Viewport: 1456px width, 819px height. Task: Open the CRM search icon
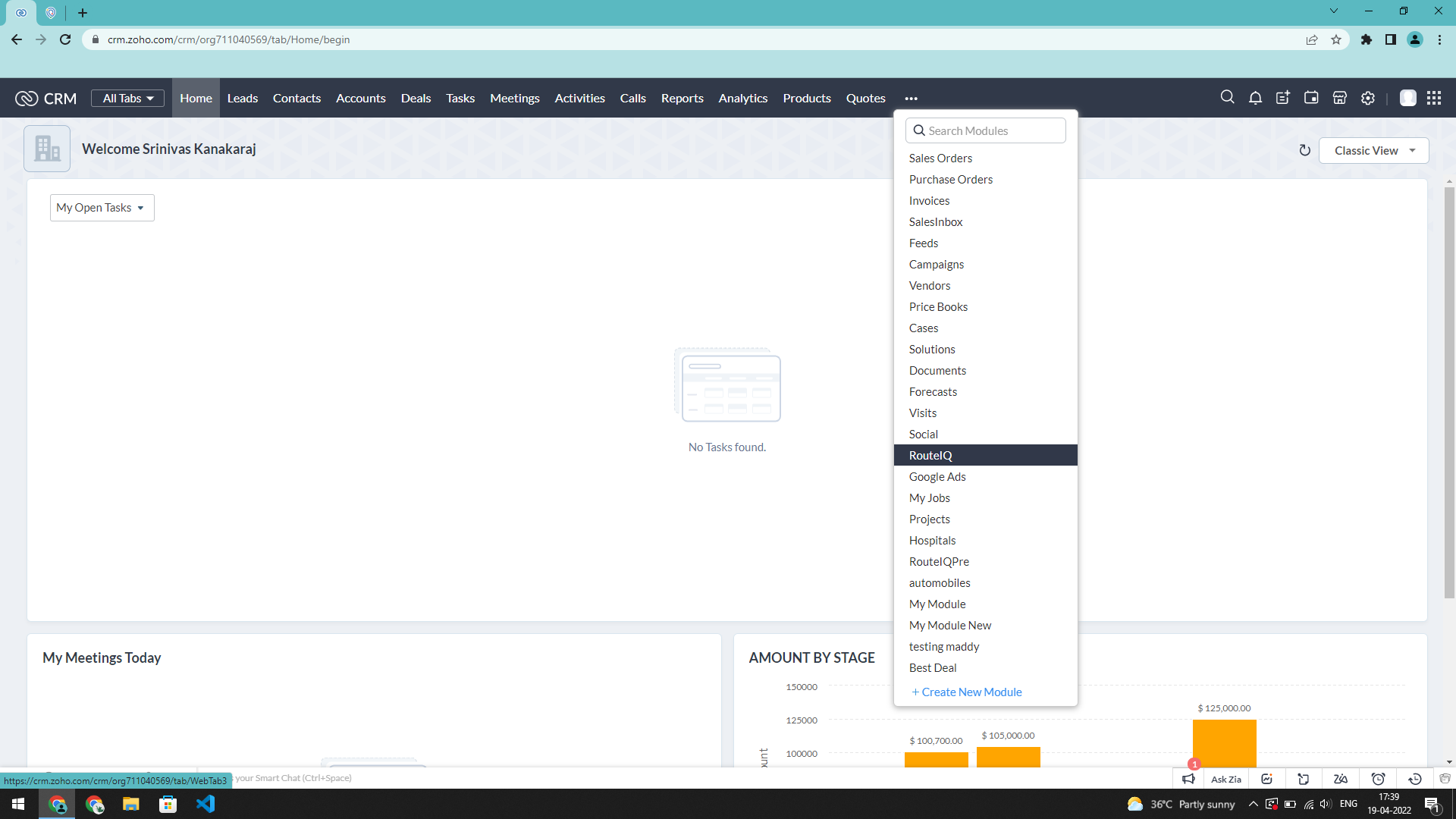coord(1227,98)
